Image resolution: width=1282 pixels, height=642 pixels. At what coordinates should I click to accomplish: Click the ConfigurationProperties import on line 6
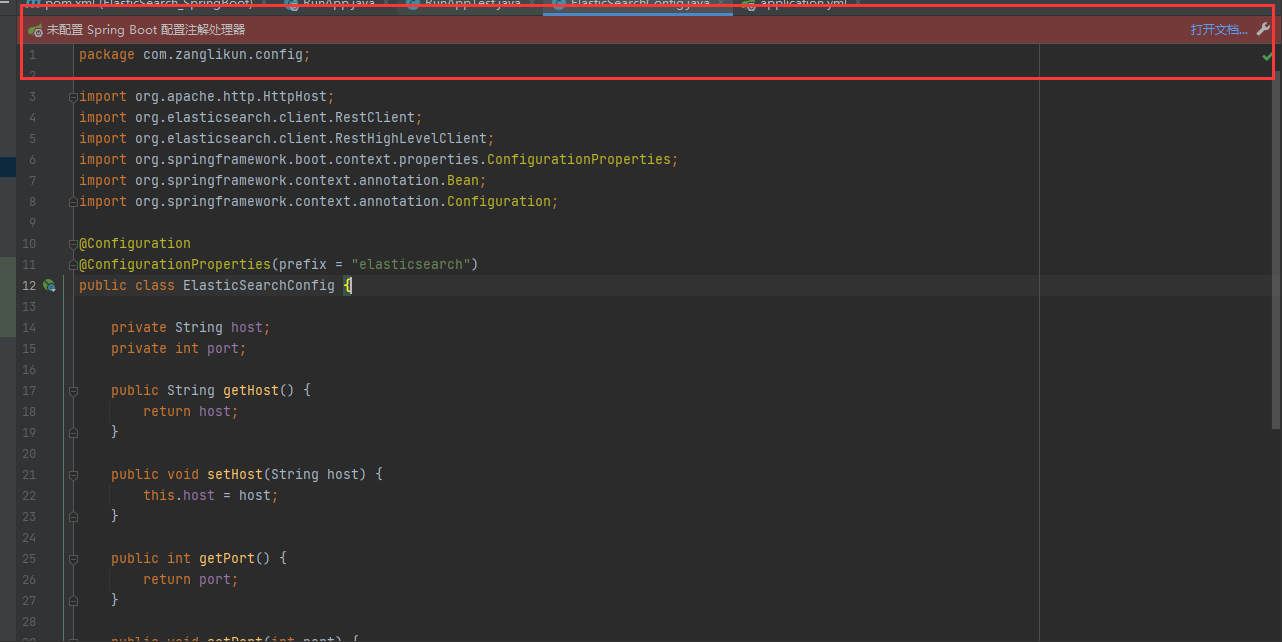coord(578,160)
